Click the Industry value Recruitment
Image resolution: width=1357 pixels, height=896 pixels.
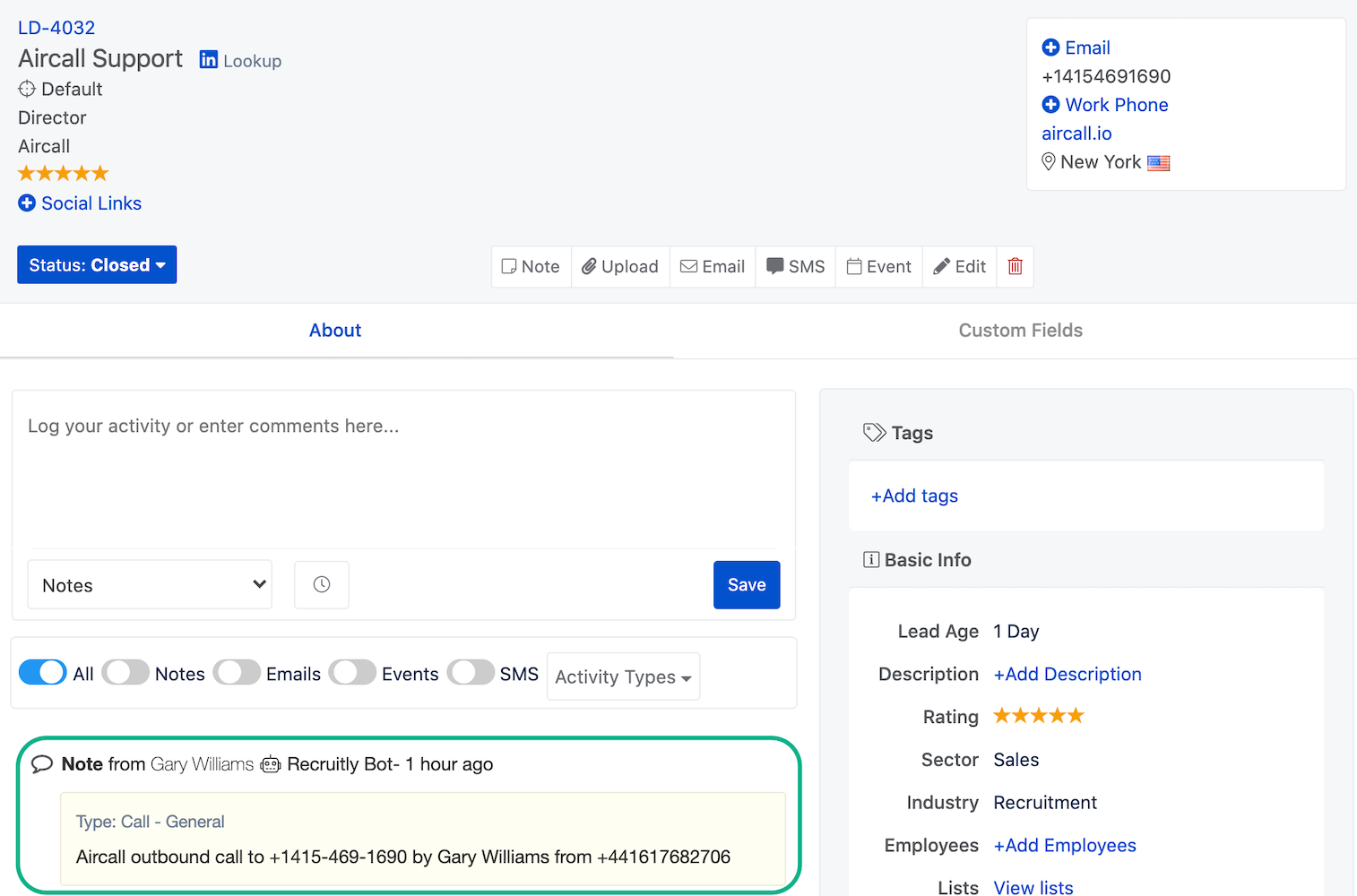pyautogui.click(x=1045, y=802)
